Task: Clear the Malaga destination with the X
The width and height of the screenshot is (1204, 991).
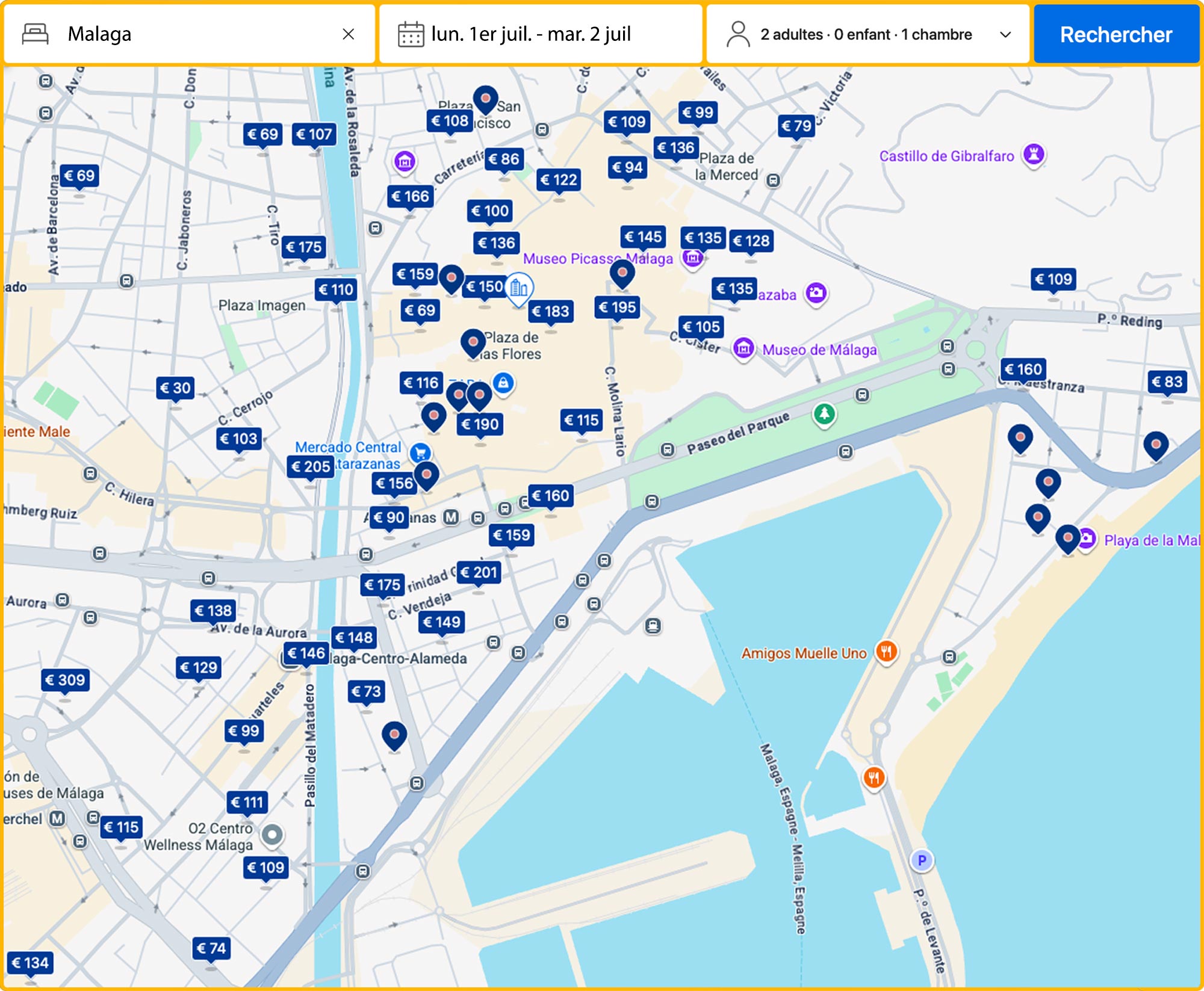Action: 350,34
